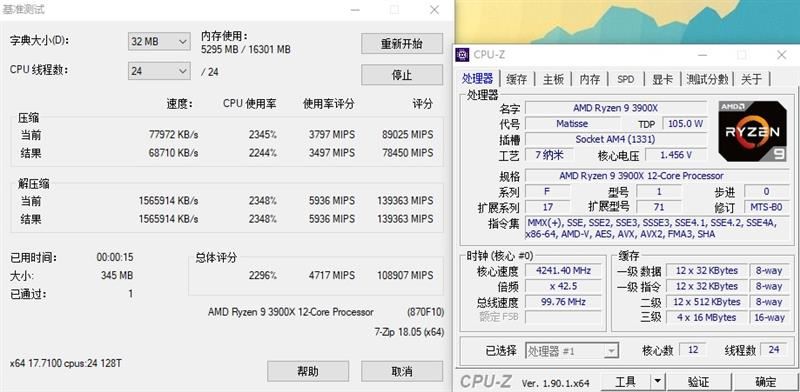Image resolution: width=800 pixels, height=392 pixels.
Task: Select the 显卡 tab
Action: pos(662,79)
